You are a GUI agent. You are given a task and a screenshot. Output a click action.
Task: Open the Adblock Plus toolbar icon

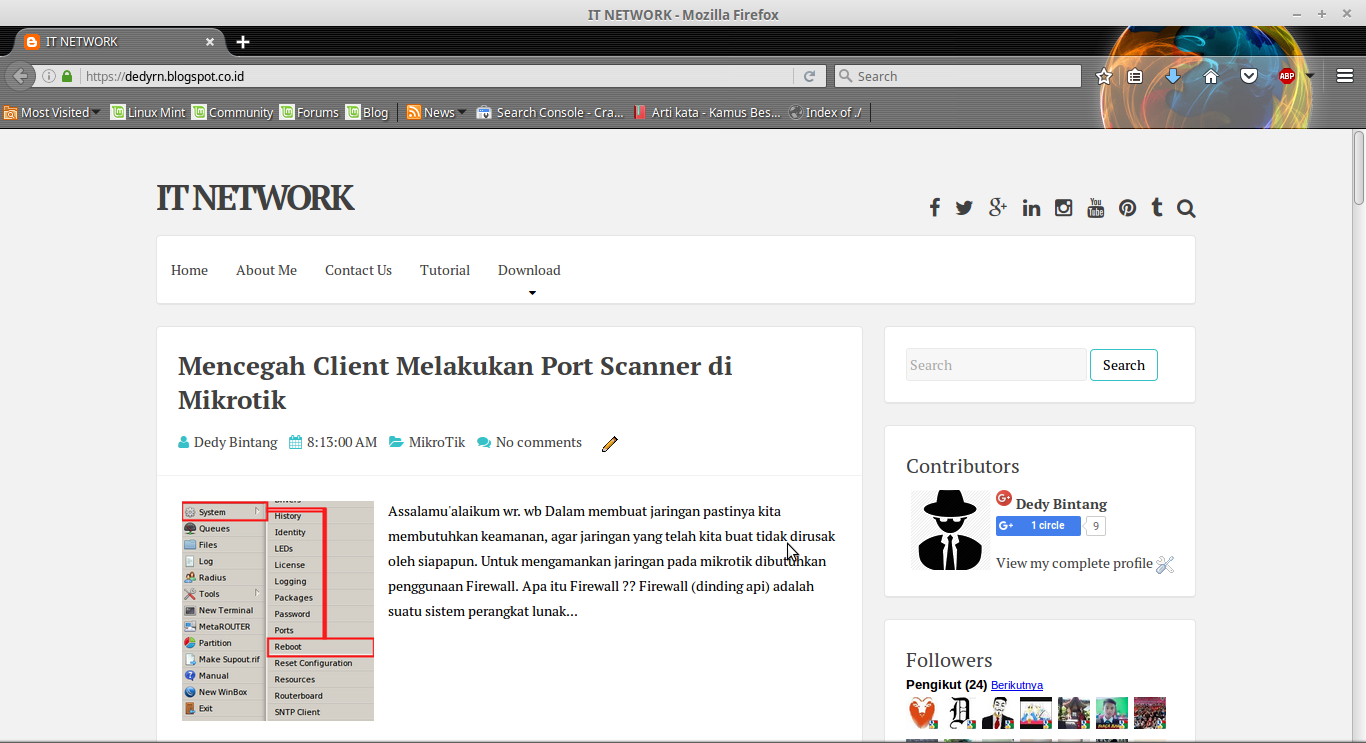tap(1287, 75)
